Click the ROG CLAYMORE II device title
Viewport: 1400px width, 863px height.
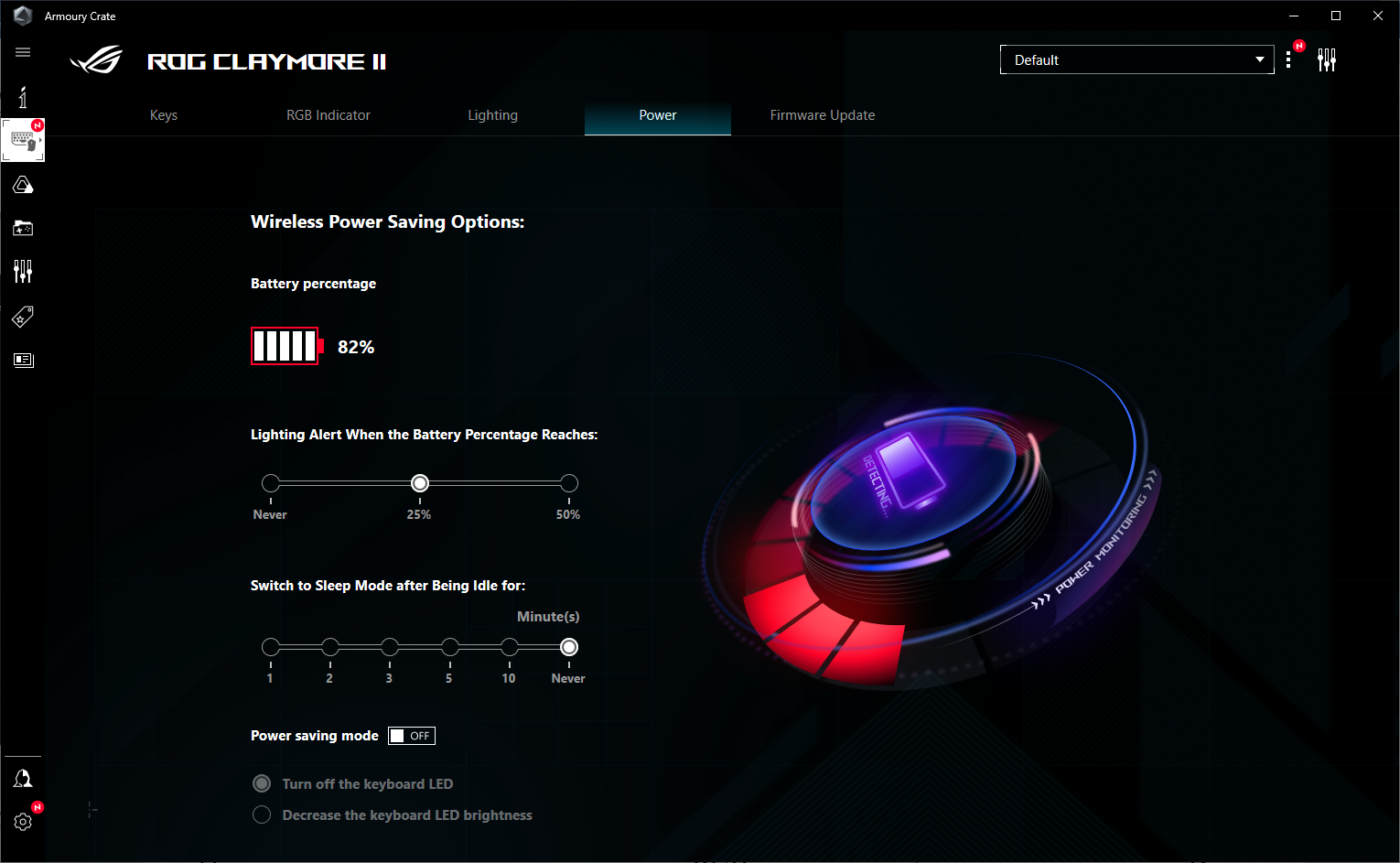click(267, 61)
